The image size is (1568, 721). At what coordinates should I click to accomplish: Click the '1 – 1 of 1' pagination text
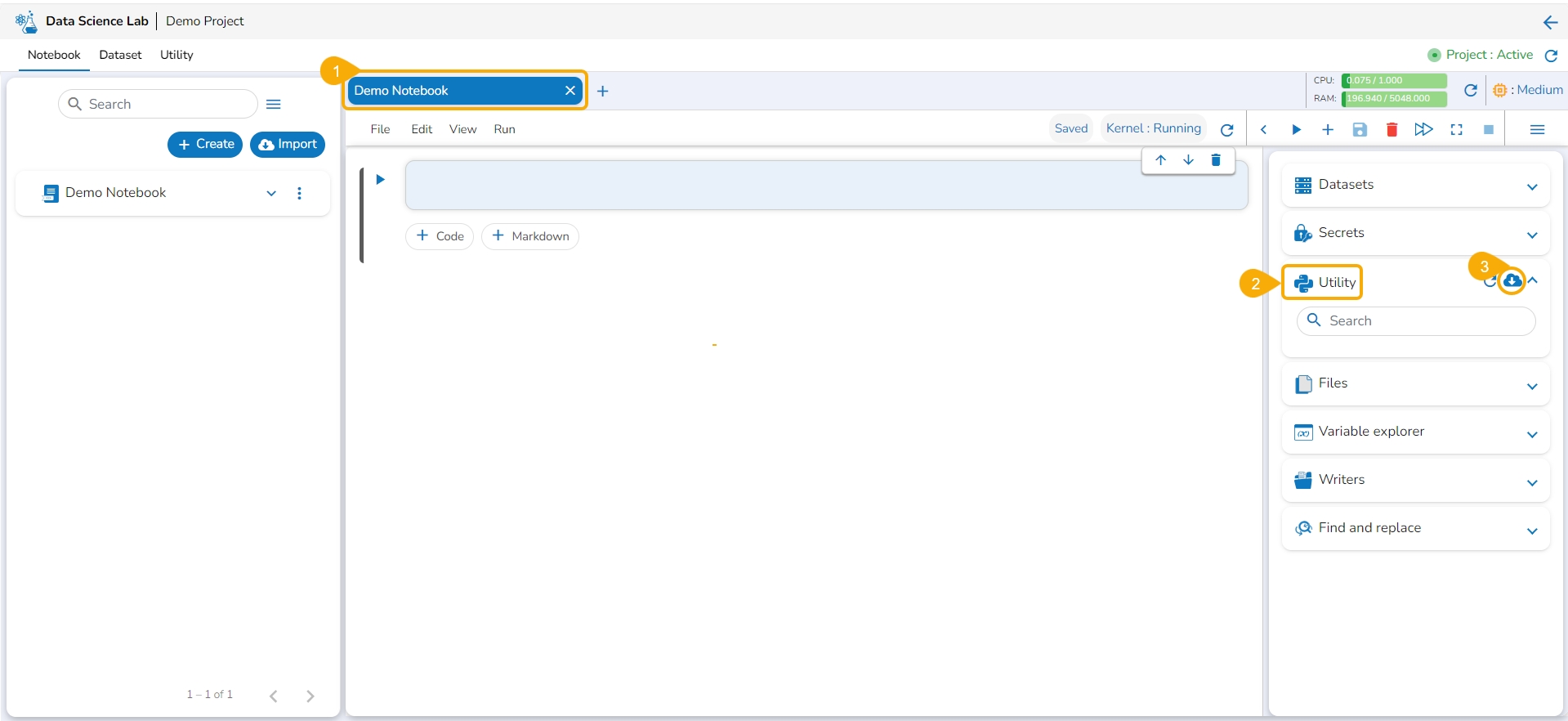coord(209,695)
